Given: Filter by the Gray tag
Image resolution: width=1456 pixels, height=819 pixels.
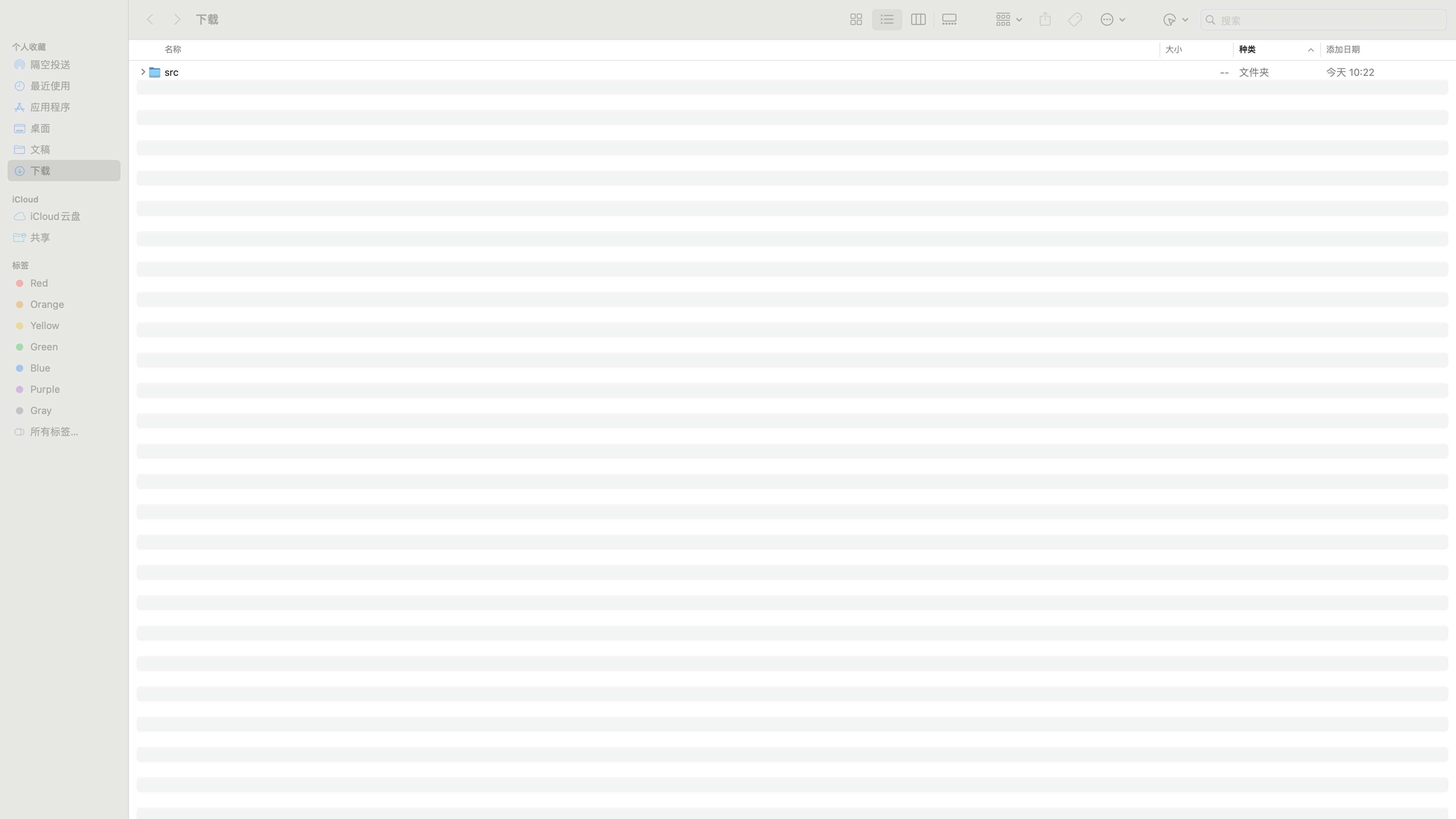Looking at the screenshot, I should (64, 410).
